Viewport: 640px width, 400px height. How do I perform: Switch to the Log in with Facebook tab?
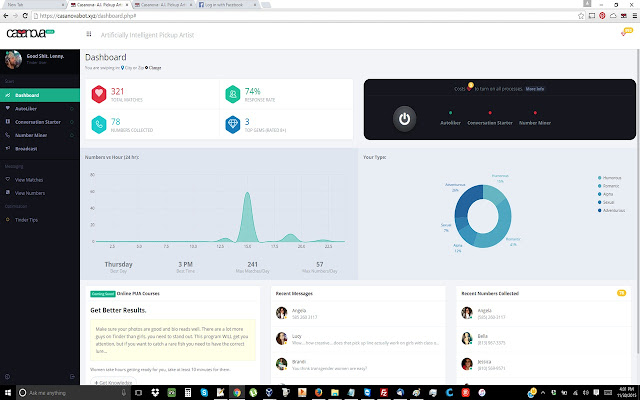[x=227, y=5]
